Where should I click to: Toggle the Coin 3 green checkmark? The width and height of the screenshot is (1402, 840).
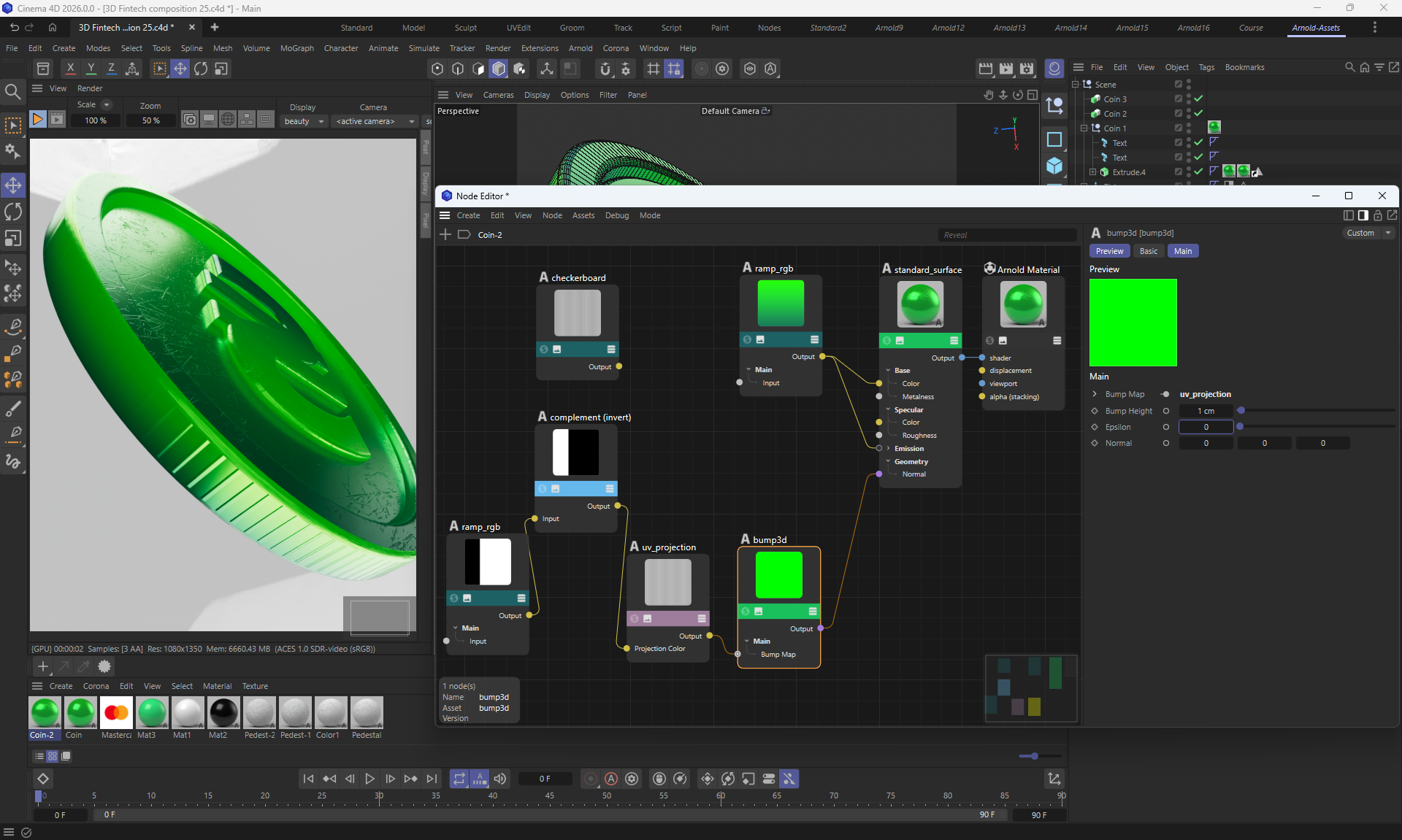(x=1198, y=99)
